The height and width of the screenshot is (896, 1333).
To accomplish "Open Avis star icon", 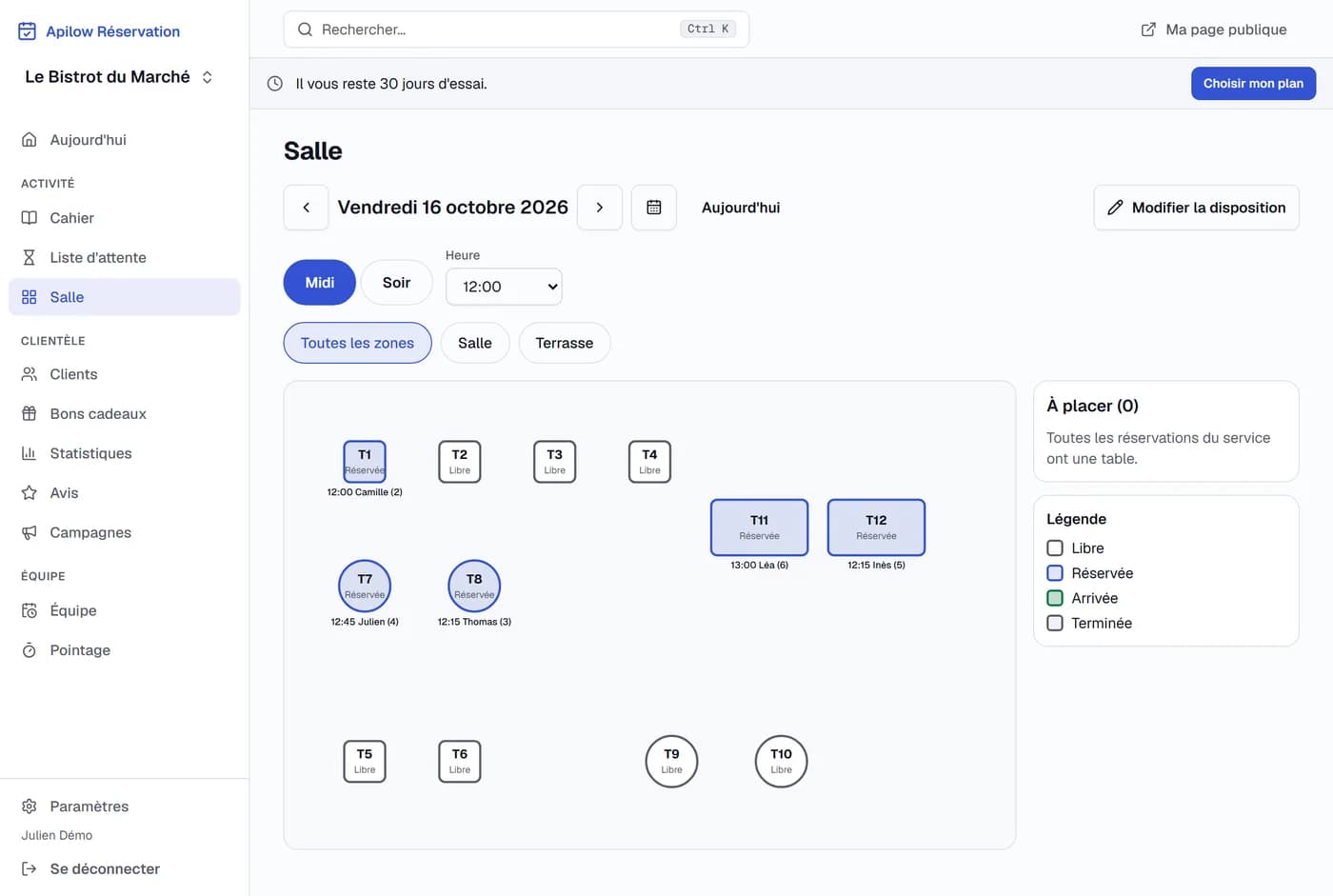I will coord(30,493).
